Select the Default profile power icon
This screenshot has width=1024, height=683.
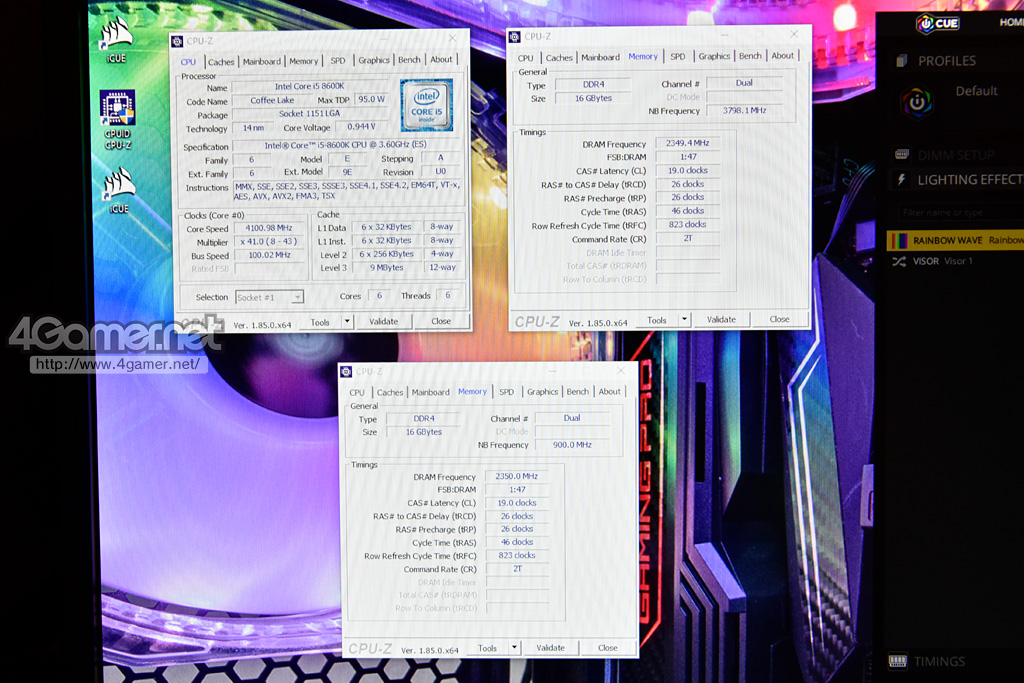[x=916, y=102]
